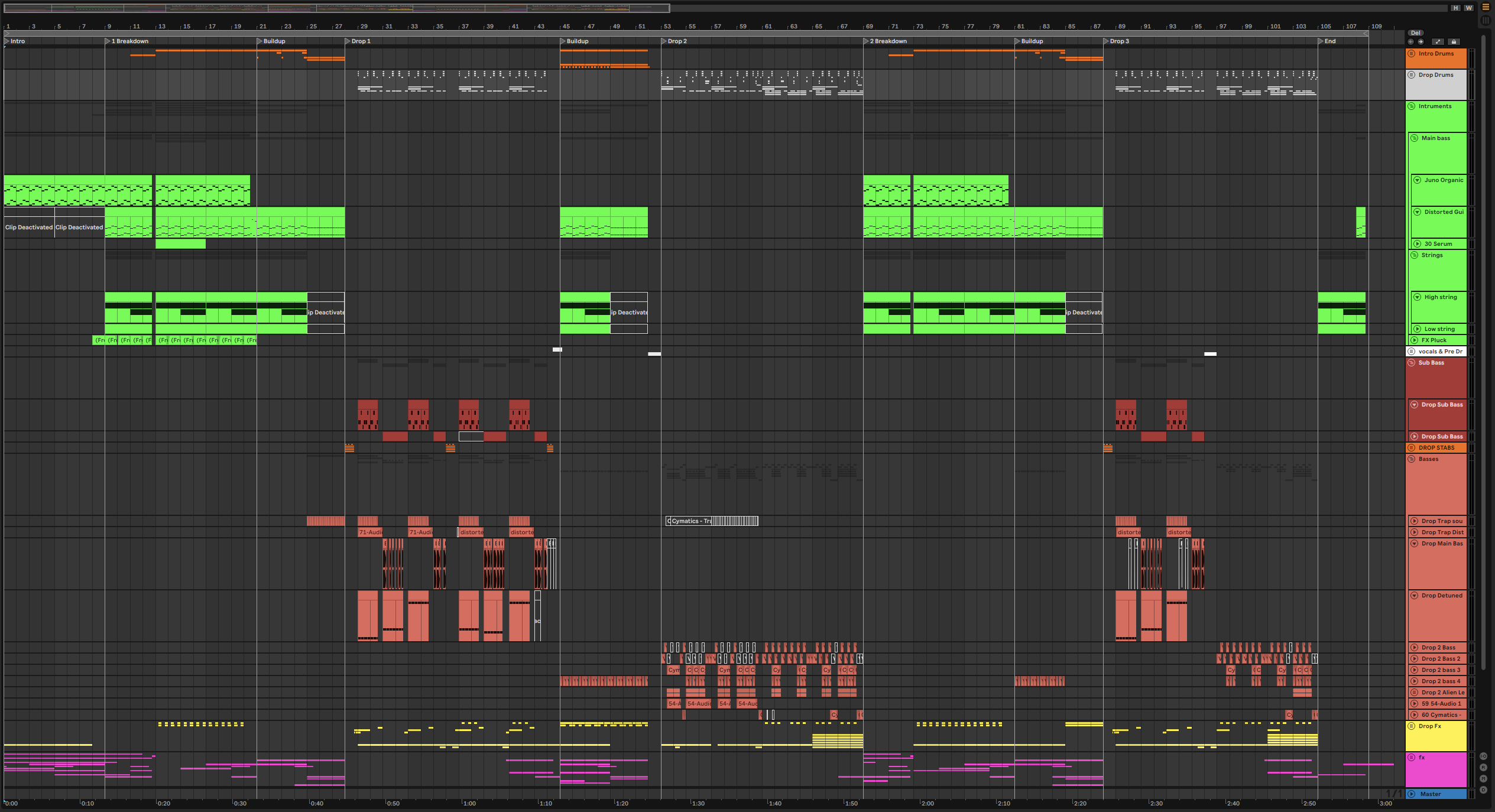This screenshot has height=812, width=1495.
Task: Switch to Session view with the bars icon
Action: 1485,20
